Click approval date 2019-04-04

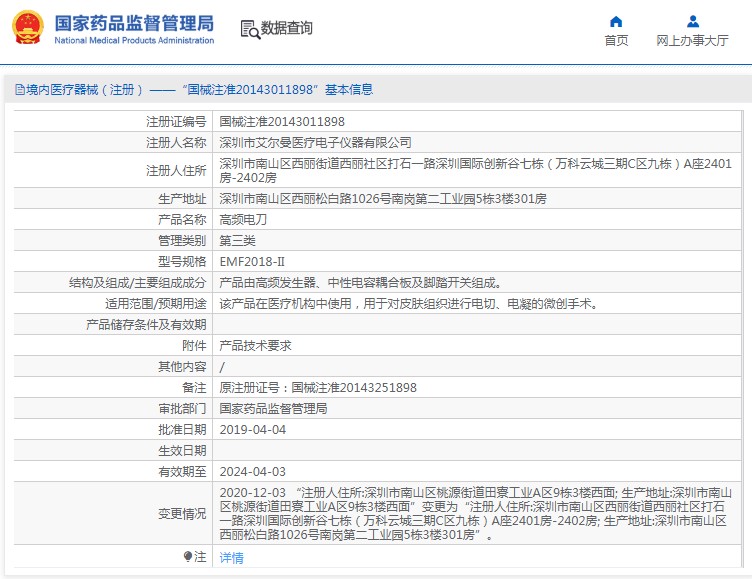point(253,430)
